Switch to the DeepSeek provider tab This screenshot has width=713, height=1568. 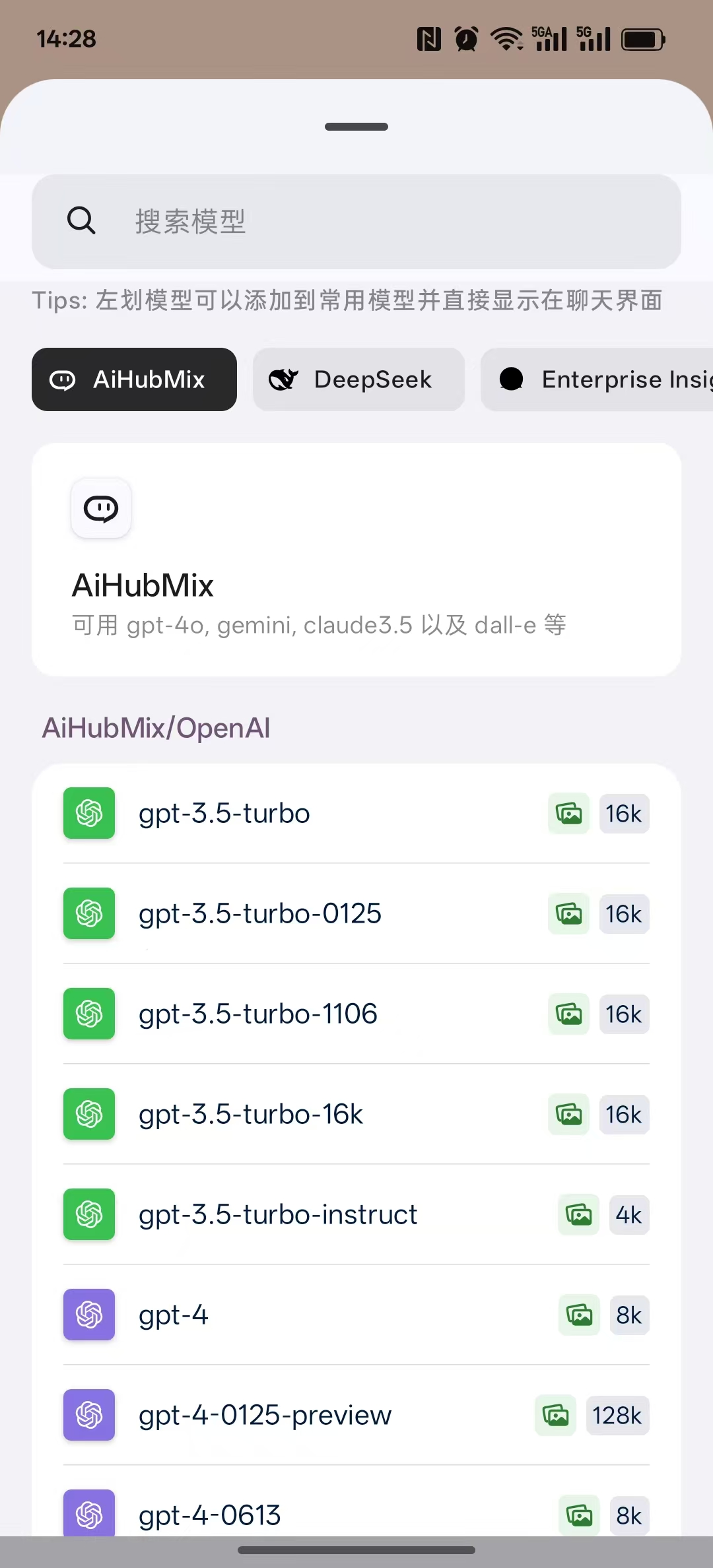point(358,379)
